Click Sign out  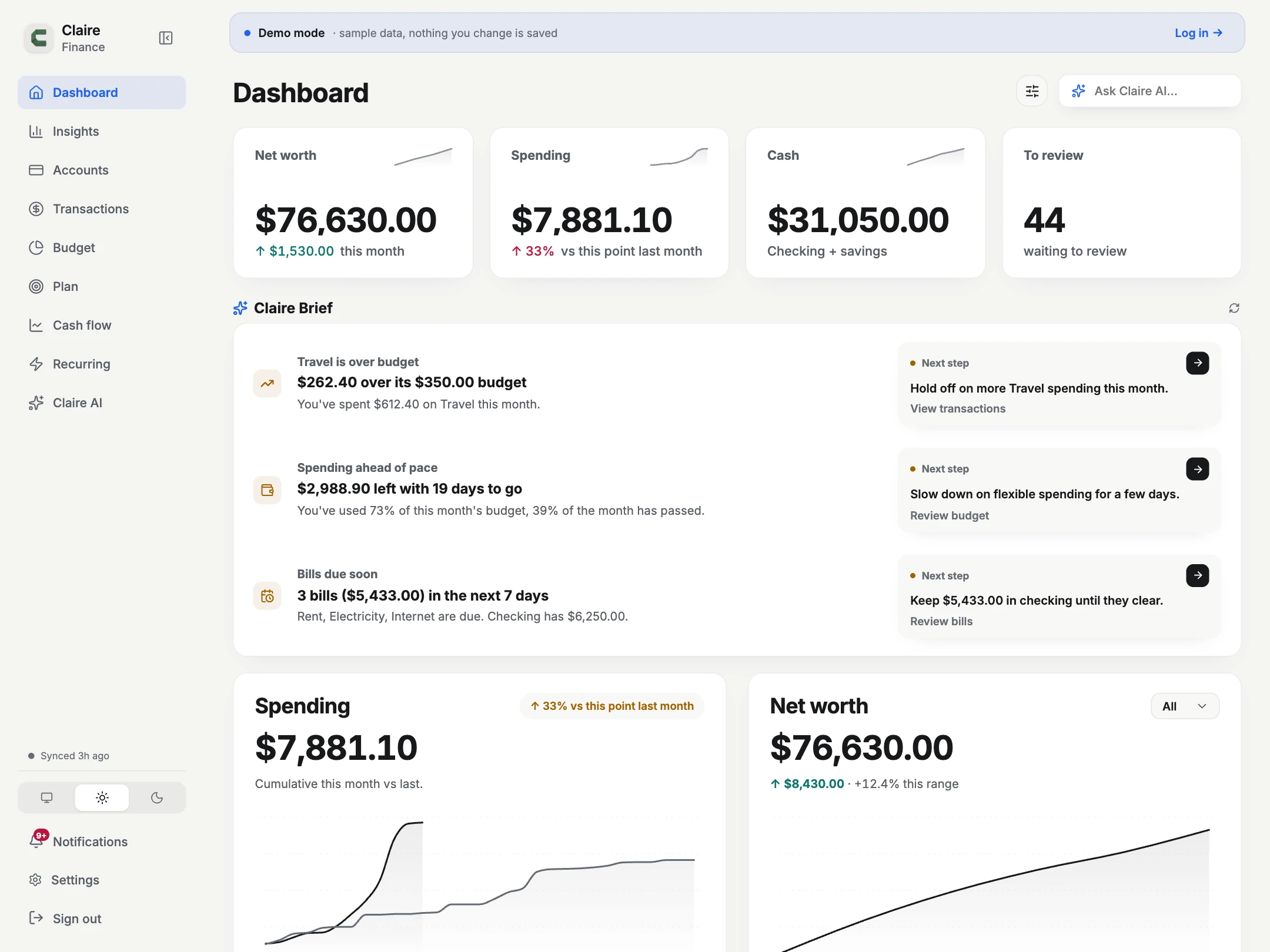102,919
